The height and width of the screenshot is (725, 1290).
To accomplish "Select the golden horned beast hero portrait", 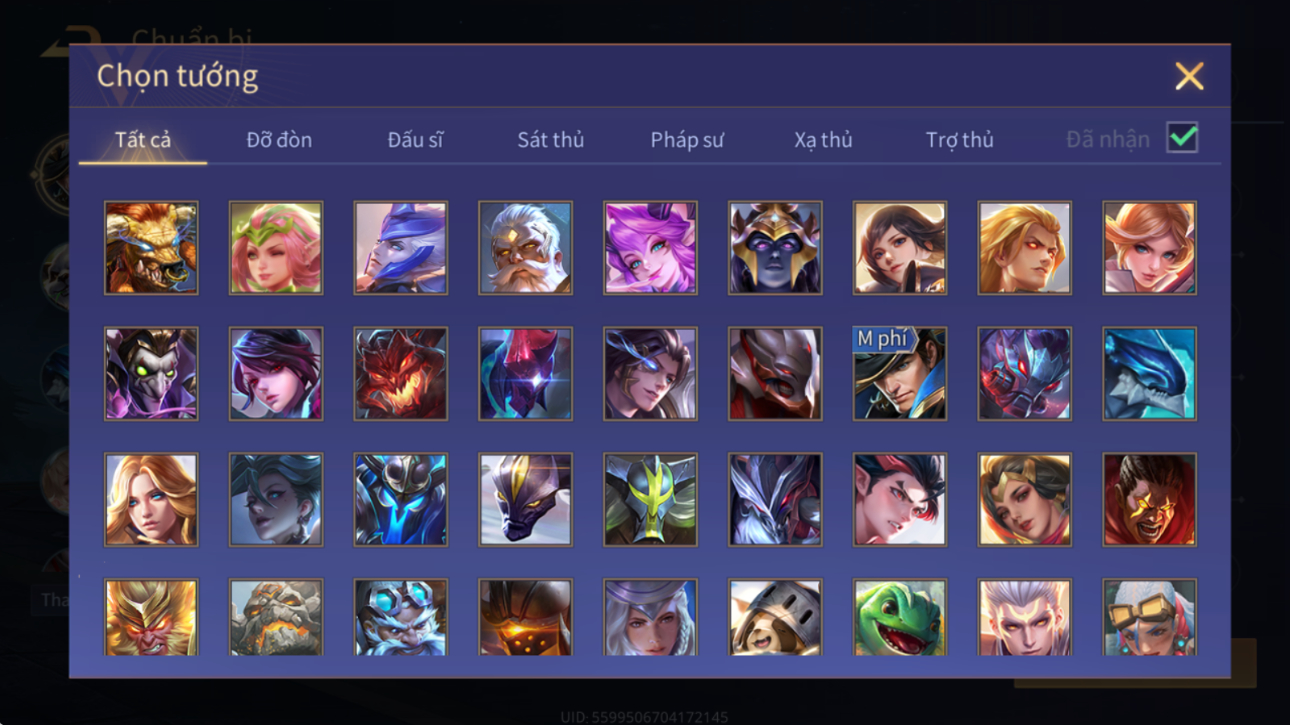I will 151,248.
